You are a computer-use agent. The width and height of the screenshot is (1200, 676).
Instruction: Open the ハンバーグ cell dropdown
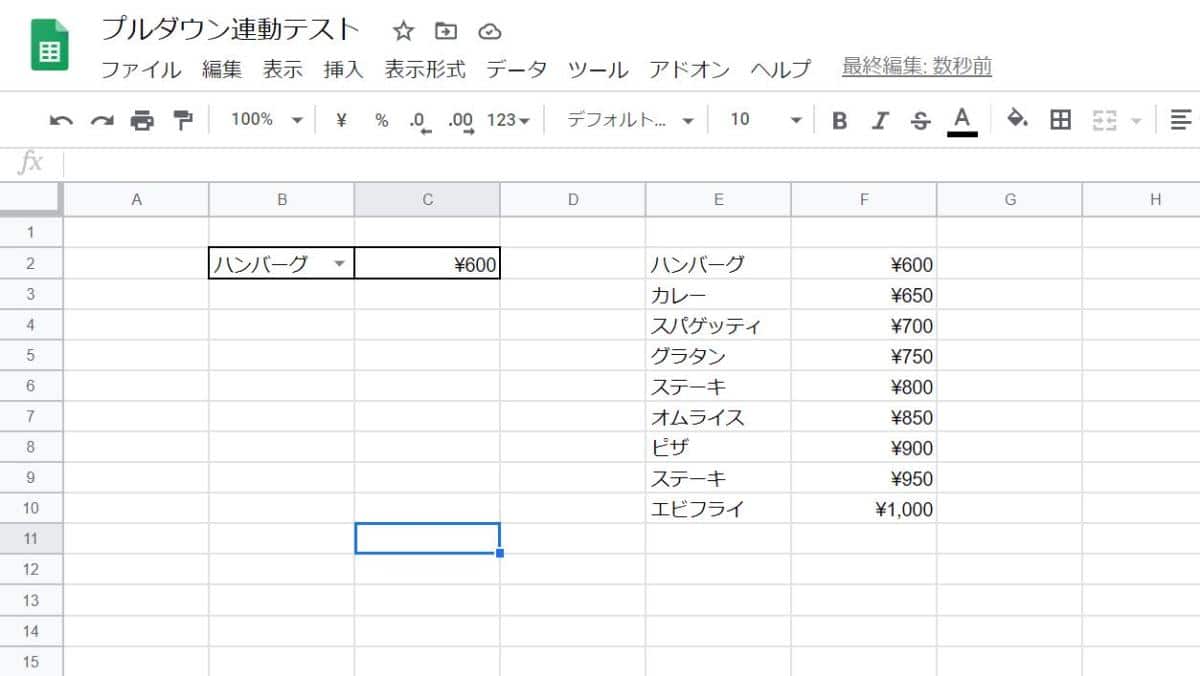point(340,264)
